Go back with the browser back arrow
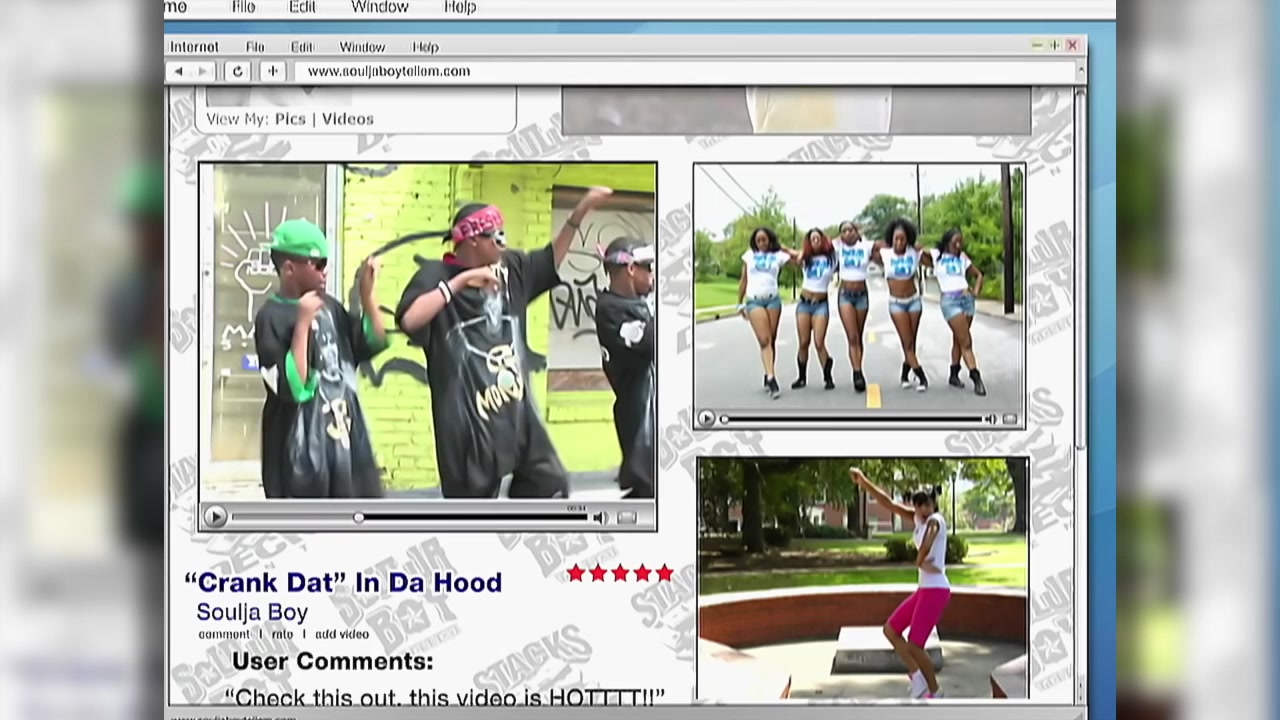 179,71
